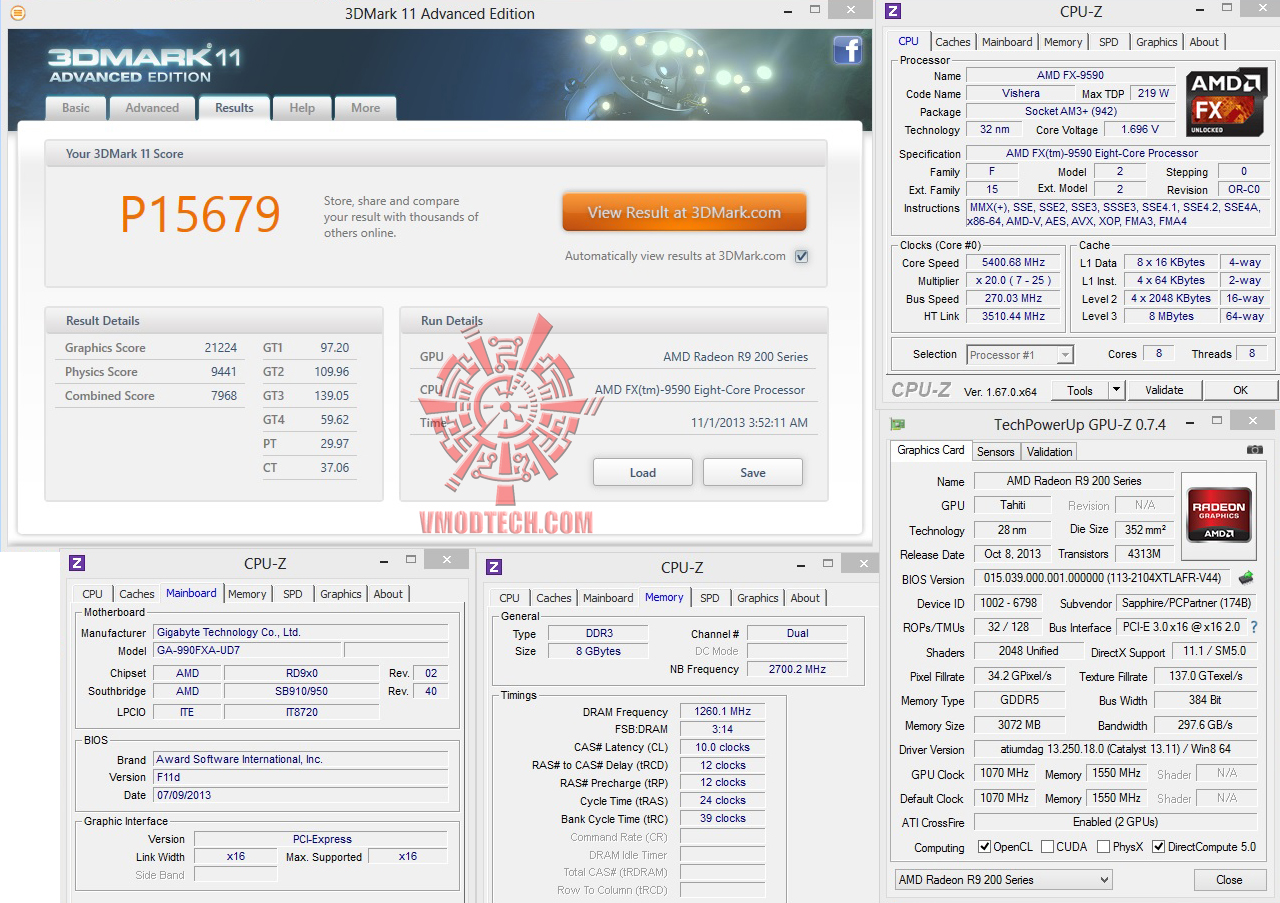Click the Validate button in CPU-Z
The height and width of the screenshot is (903, 1280).
1164,390
